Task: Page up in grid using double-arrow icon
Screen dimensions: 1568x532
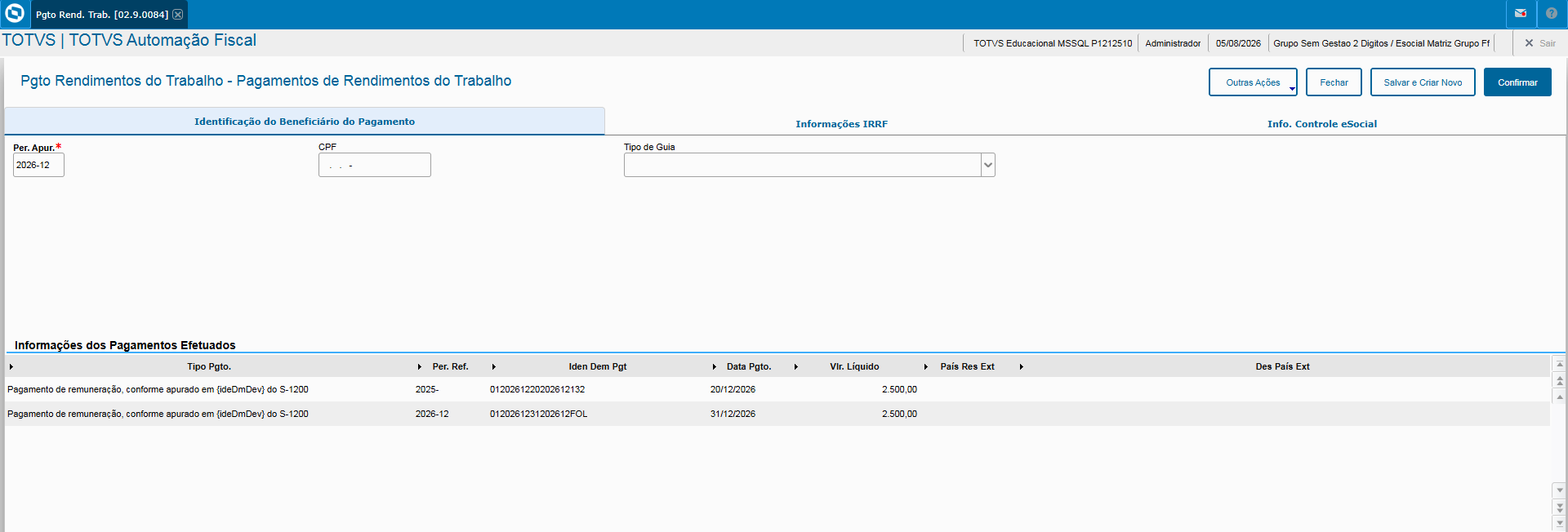Action: [x=1560, y=381]
